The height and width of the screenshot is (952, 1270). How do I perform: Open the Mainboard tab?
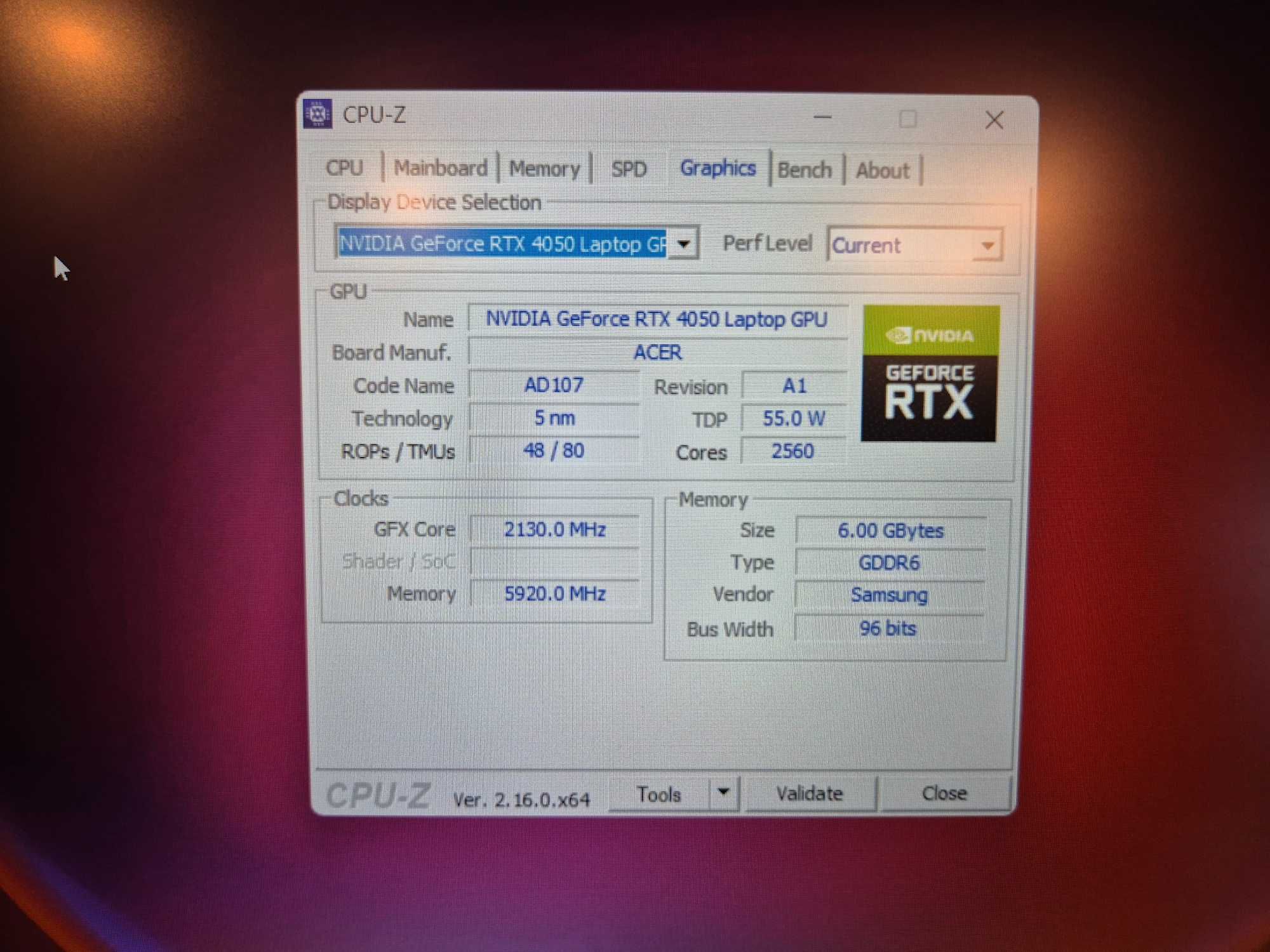pyautogui.click(x=441, y=168)
